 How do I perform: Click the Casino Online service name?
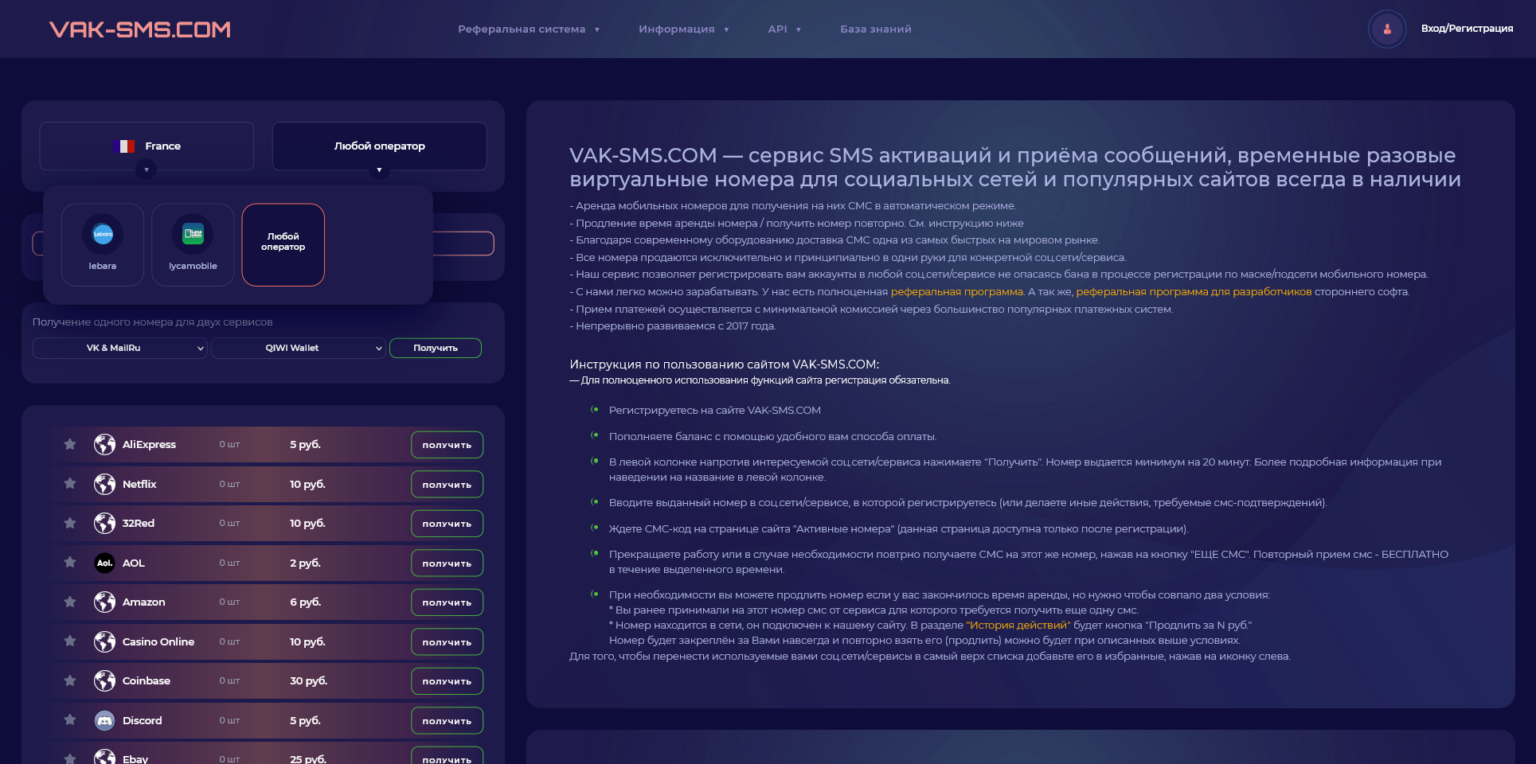158,641
